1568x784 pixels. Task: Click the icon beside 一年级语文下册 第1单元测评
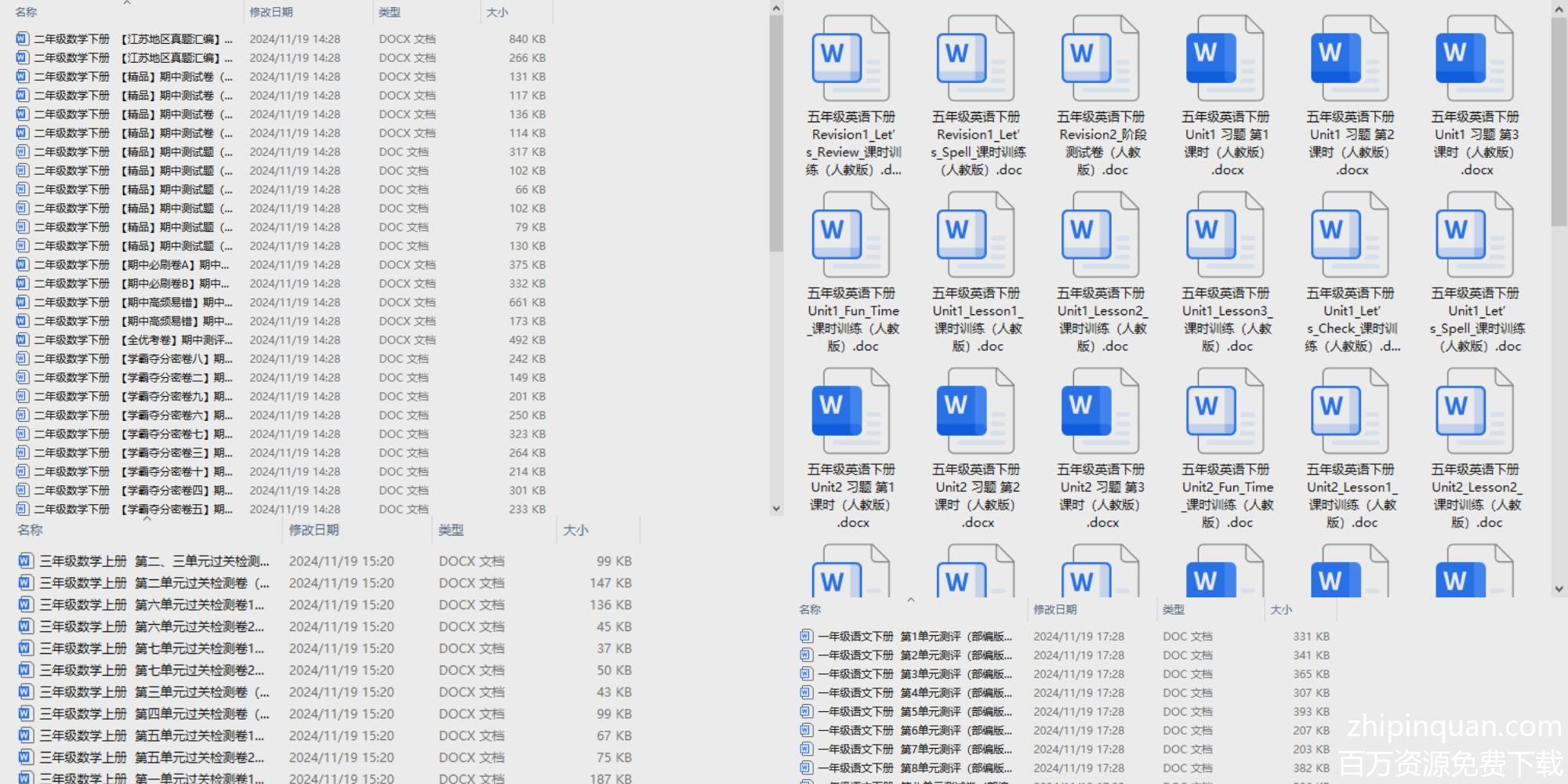[806, 637]
